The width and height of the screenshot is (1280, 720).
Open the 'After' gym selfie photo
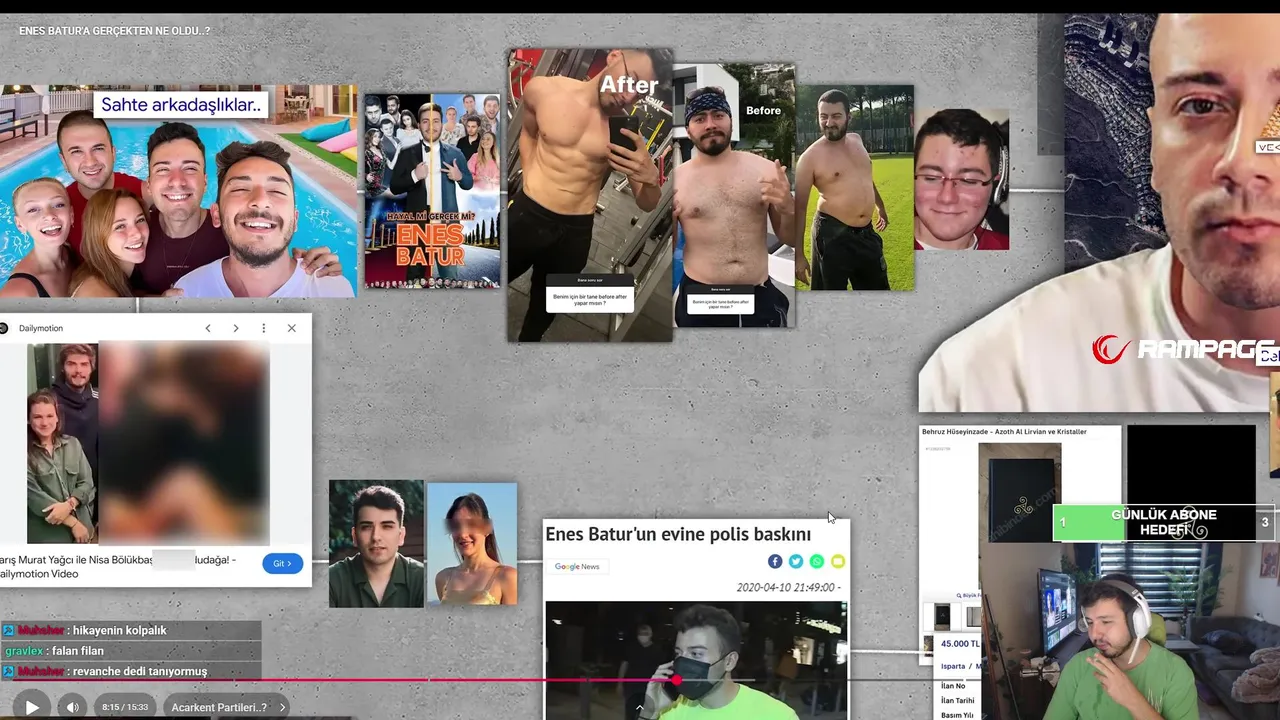(590, 195)
